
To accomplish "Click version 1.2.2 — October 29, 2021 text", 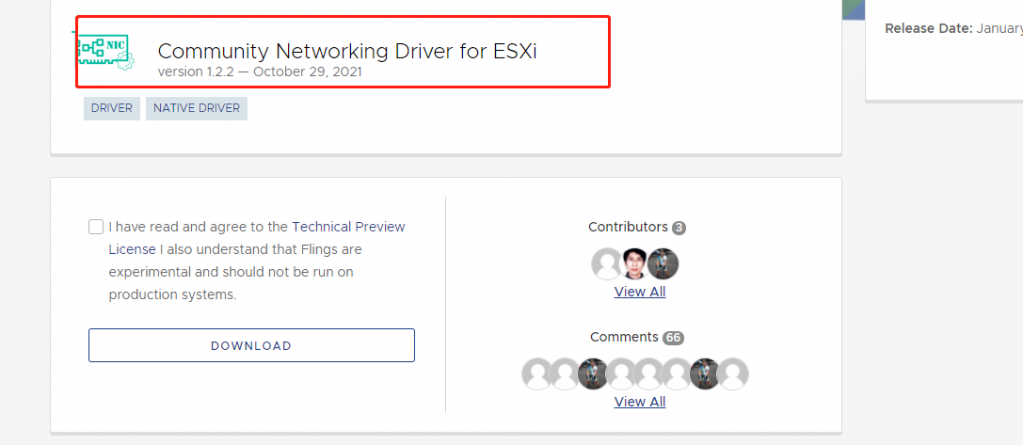I will tap(260, 72).
